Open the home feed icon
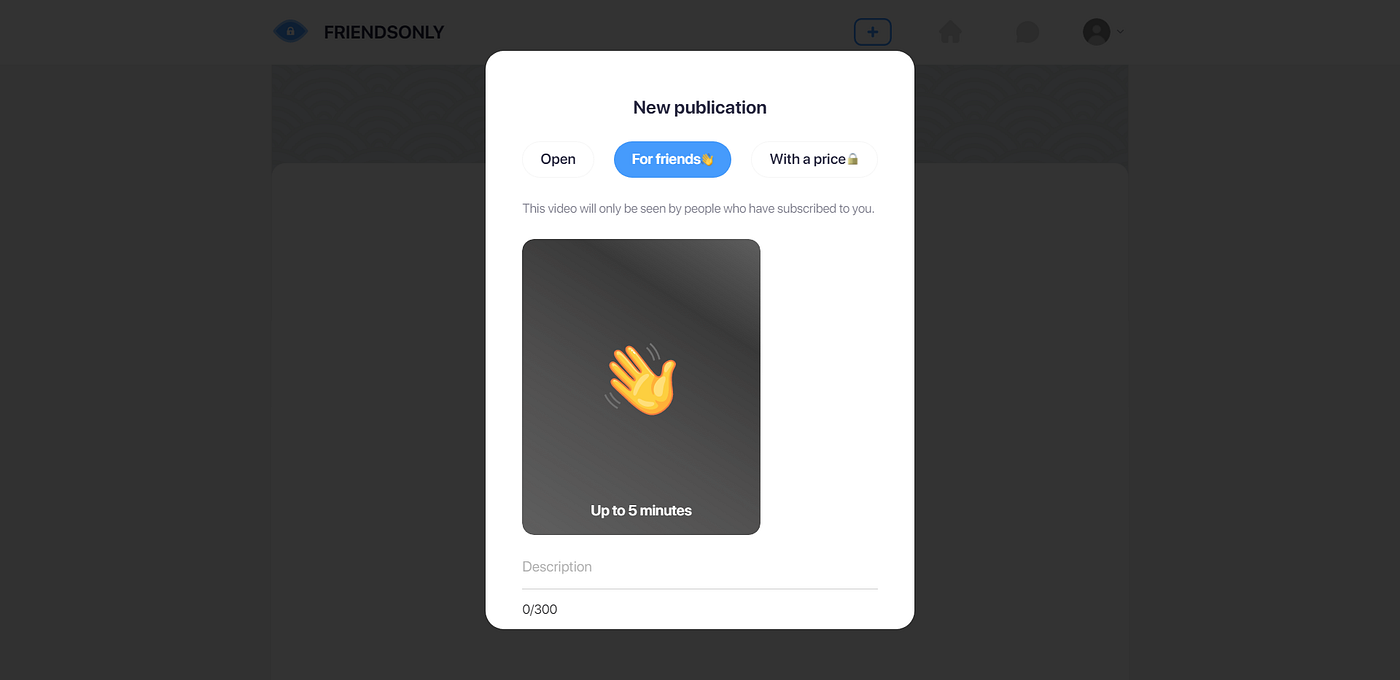 (x=950, y=32)
